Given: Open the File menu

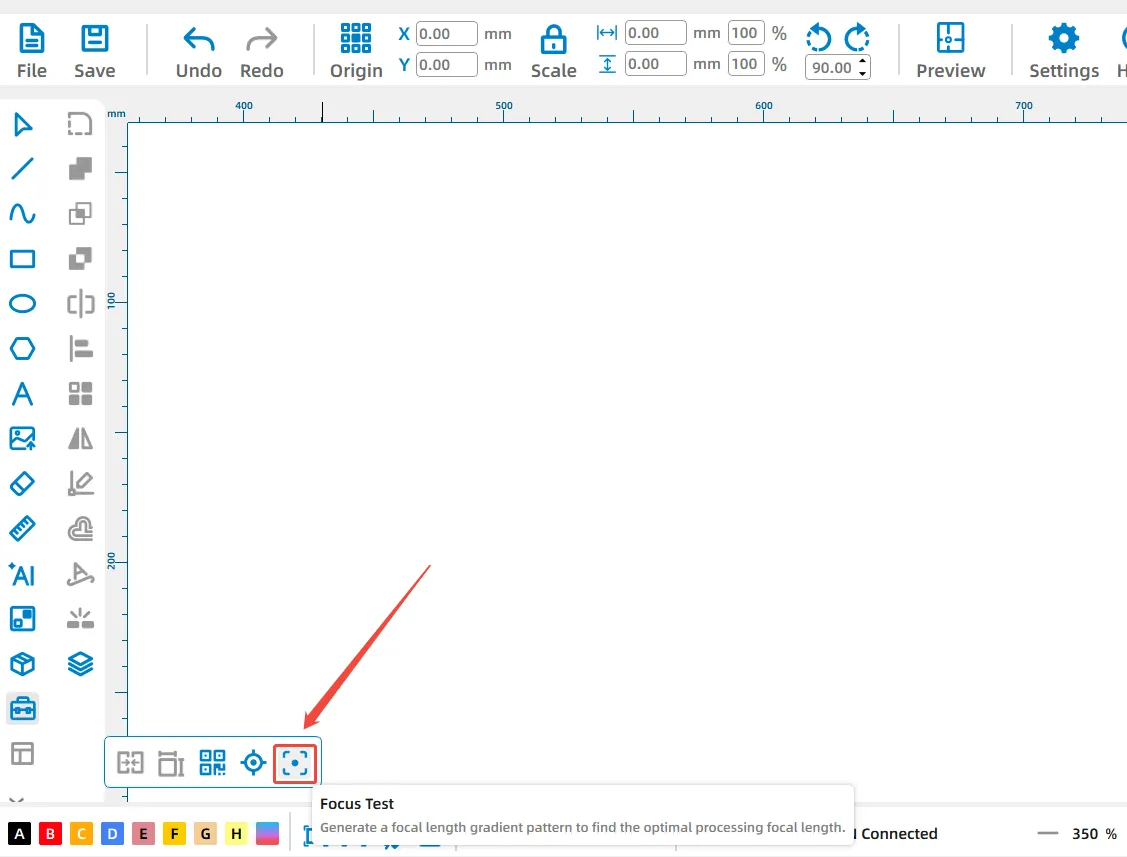Looking at the screenshot, I should (x=32, y=51).
